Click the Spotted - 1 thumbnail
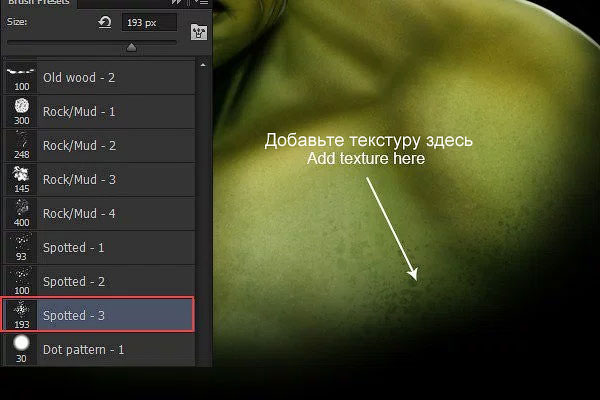 (21, 248)
